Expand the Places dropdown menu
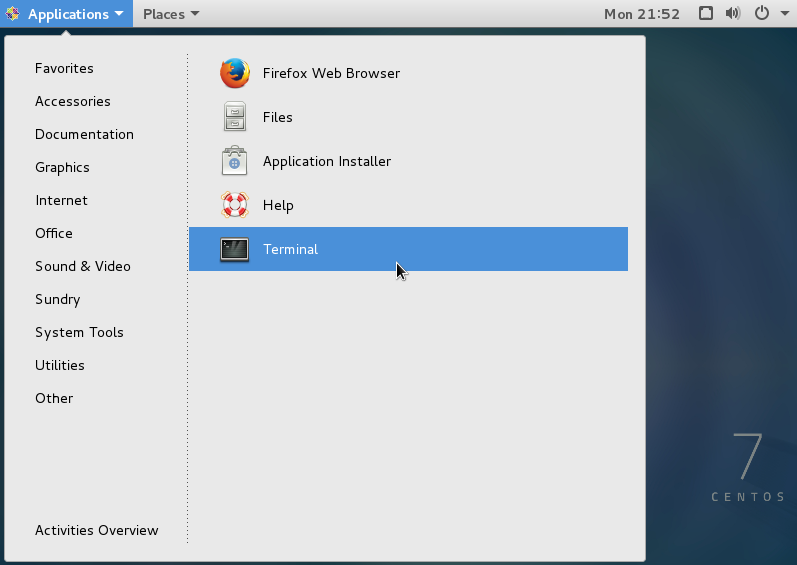 pyautogui.click(x=170, y=14)
